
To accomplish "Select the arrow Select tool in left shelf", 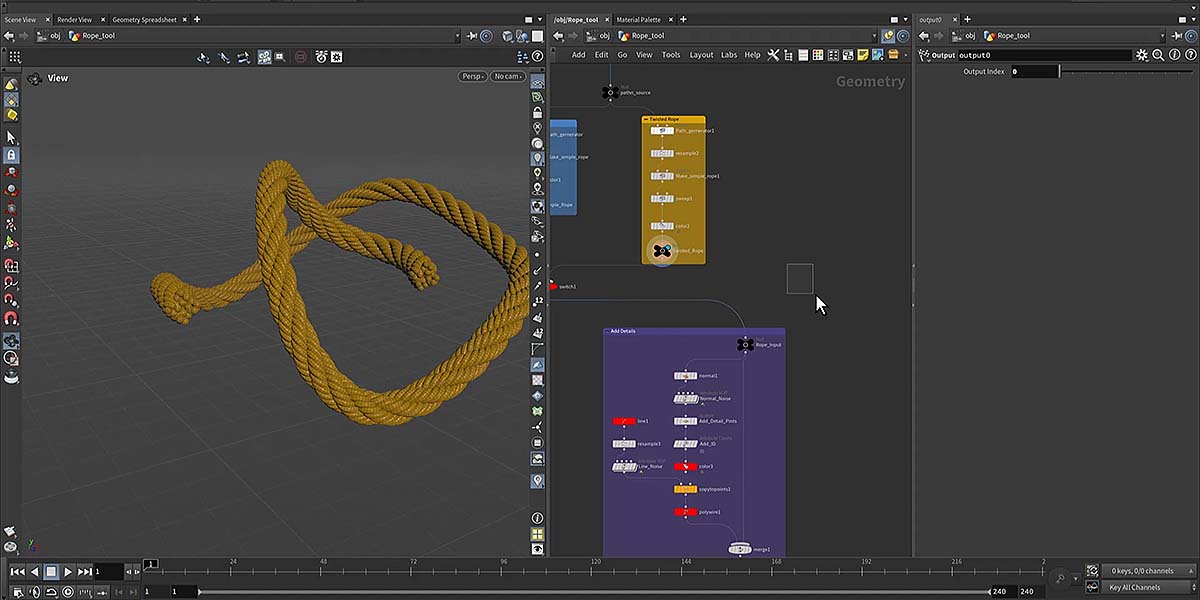I will click(x=11, y=137).
